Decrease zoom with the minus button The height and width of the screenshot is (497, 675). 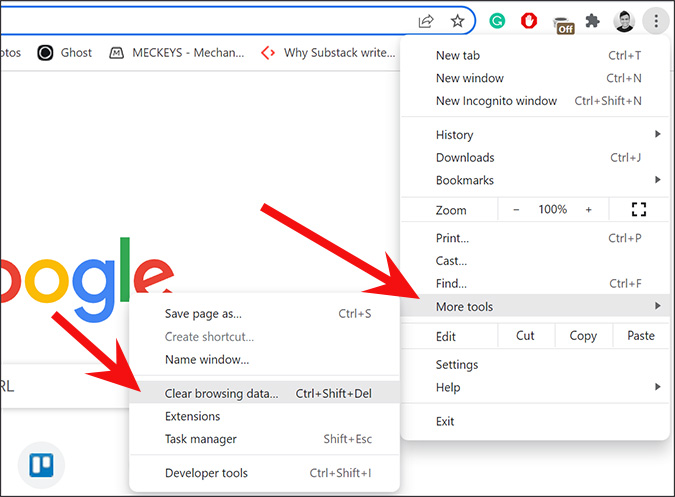tap(516, 210)
